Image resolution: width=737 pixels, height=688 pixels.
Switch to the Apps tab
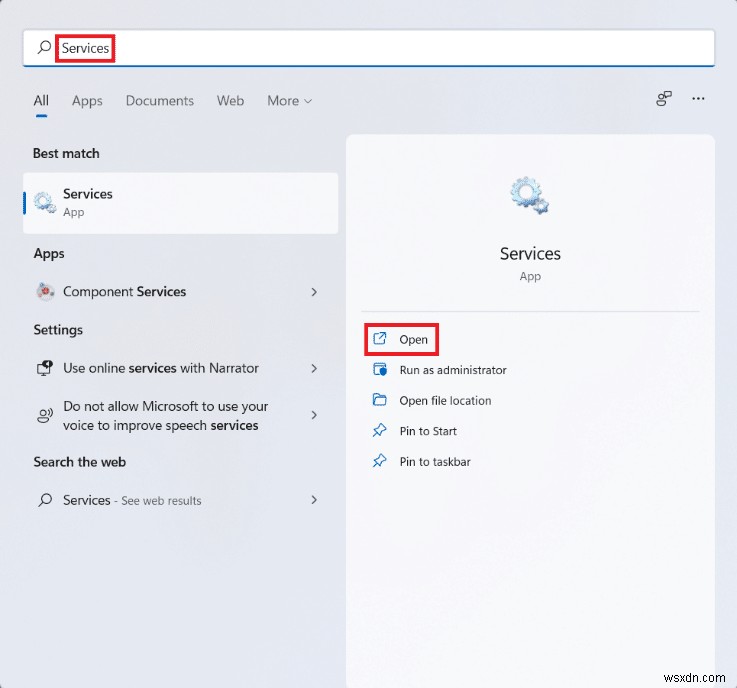pyautogui.click(x=87, y=101)
